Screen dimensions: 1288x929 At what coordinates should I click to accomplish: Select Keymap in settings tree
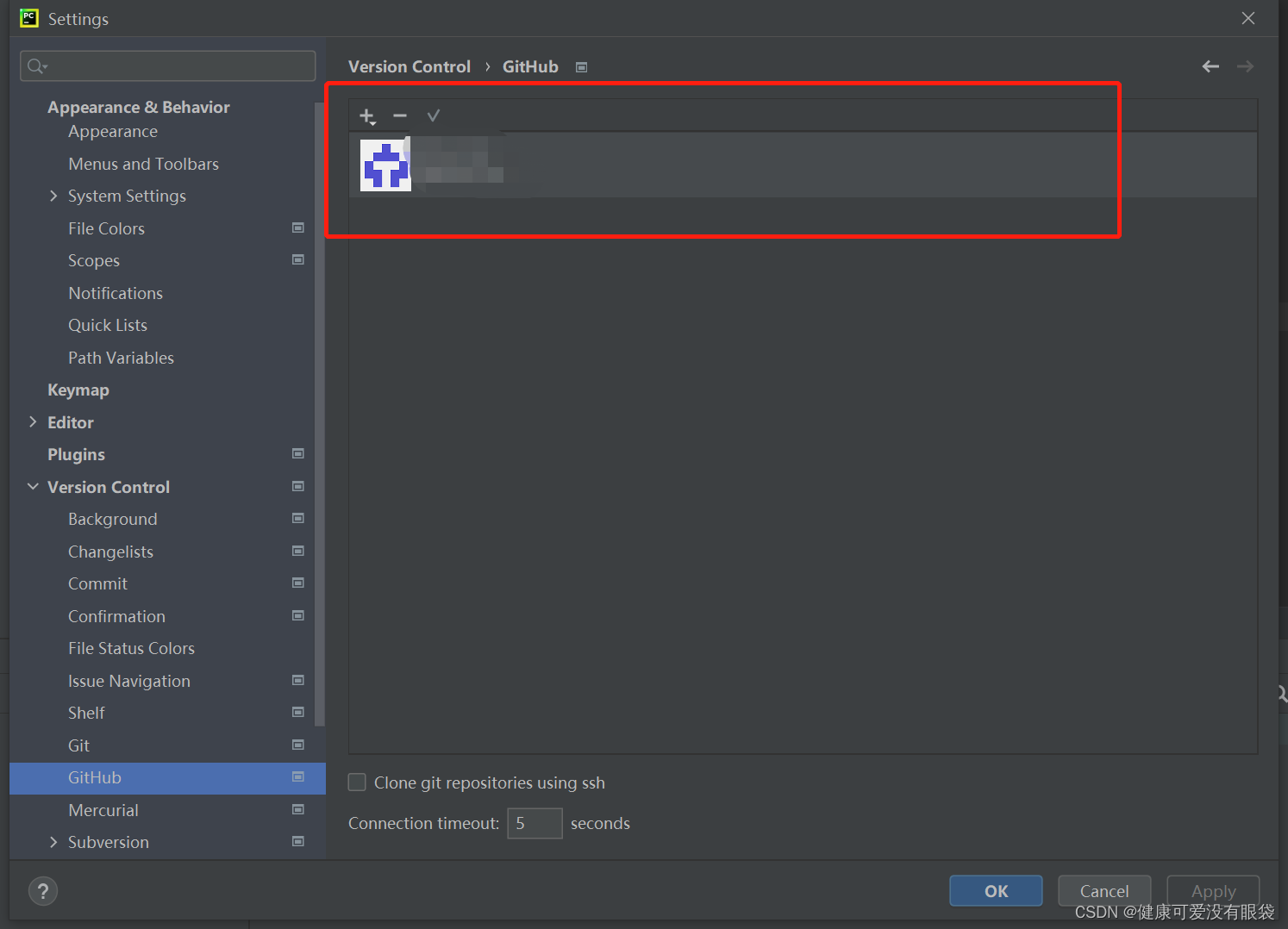pos(78,390)
